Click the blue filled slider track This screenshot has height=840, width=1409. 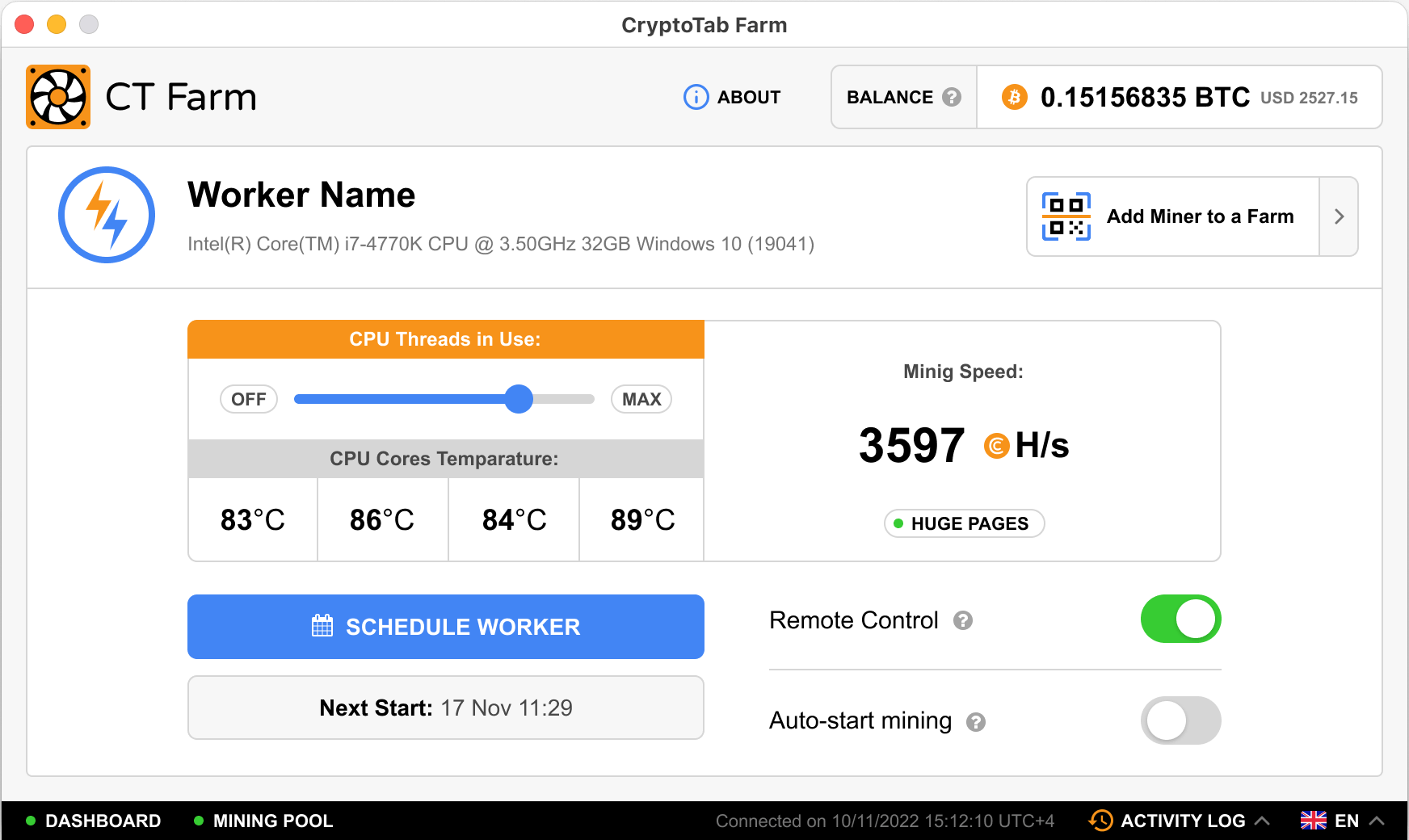(399, 399)
